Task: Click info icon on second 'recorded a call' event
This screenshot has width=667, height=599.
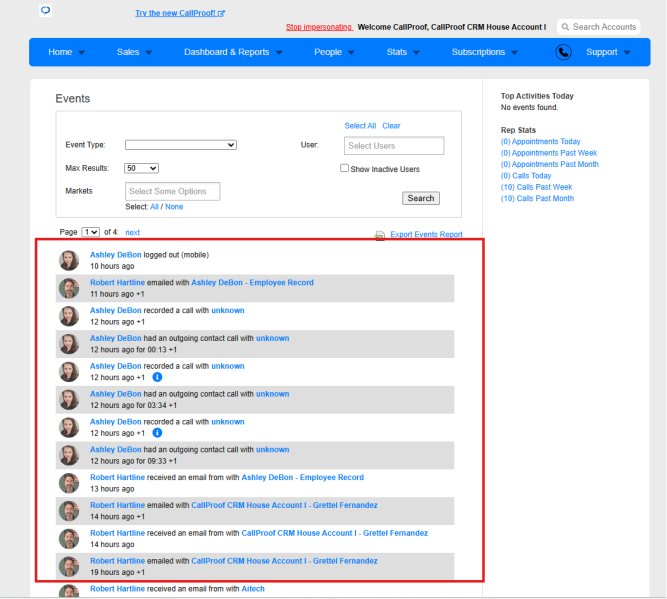Action: [157, 377]
